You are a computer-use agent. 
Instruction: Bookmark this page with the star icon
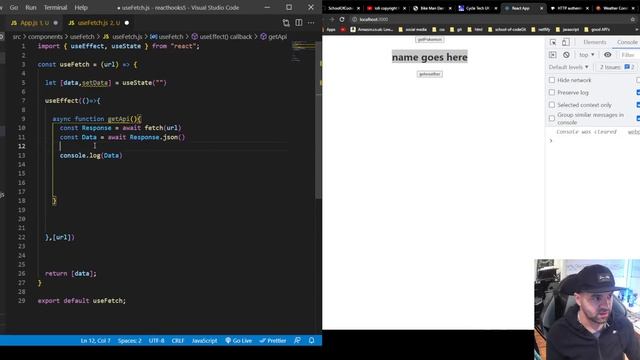click(x=633, y=19)
